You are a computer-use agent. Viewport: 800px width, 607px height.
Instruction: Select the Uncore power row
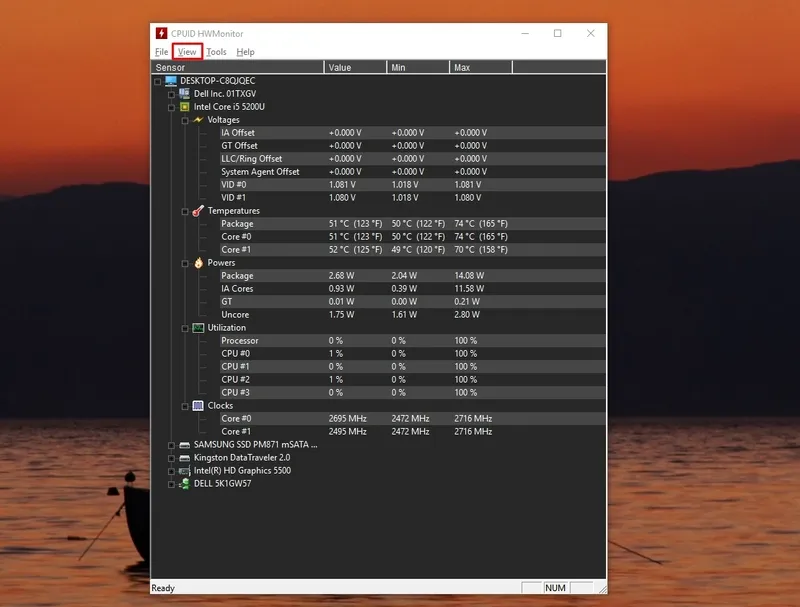click(412, 315)
